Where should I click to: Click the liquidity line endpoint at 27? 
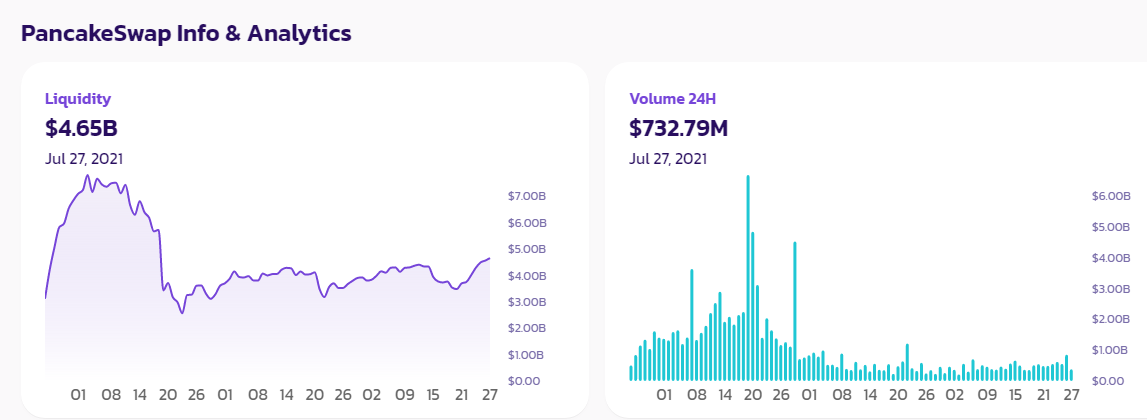pos(489,258)
